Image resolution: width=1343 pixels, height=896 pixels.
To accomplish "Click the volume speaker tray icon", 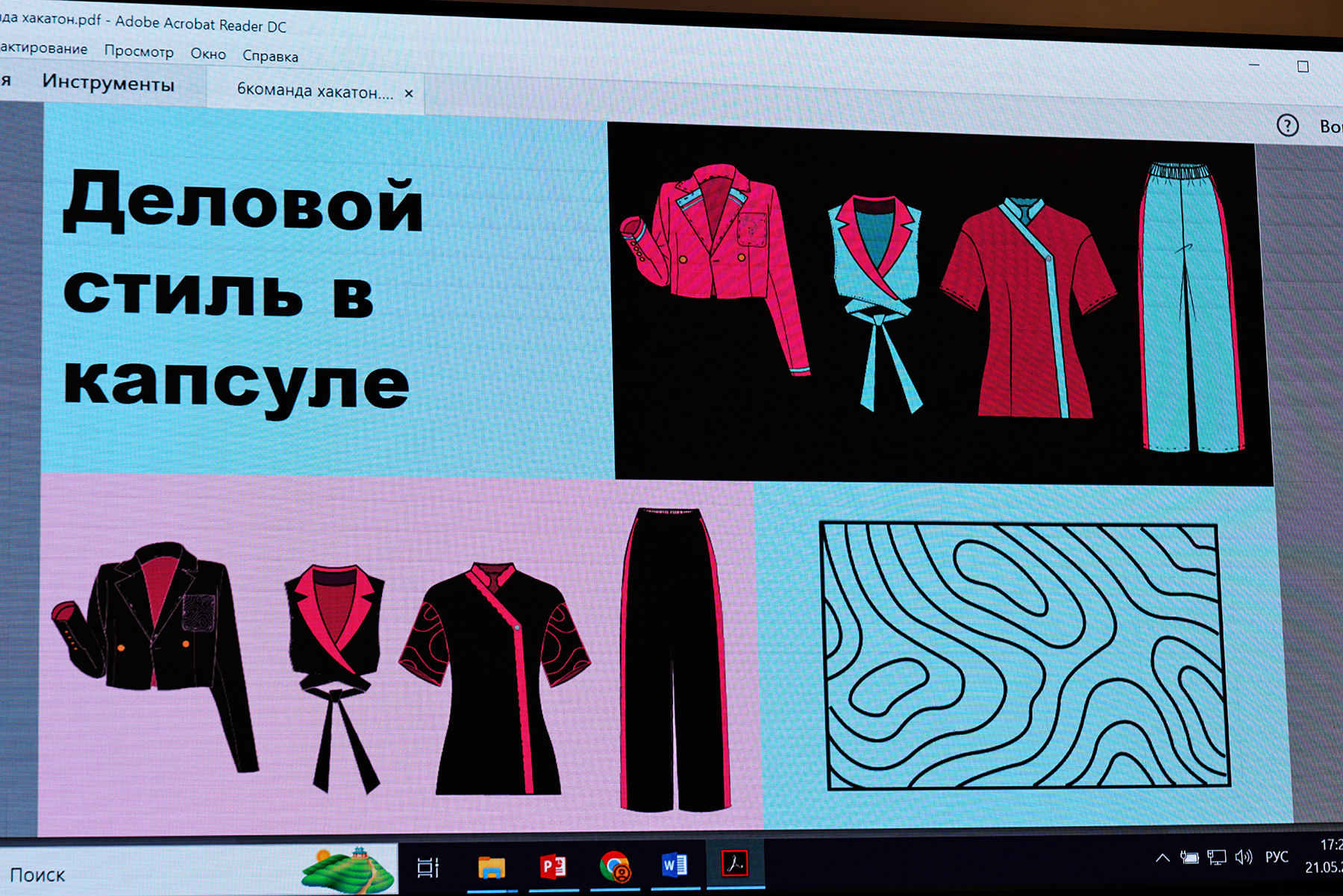I will point(1243,857).
